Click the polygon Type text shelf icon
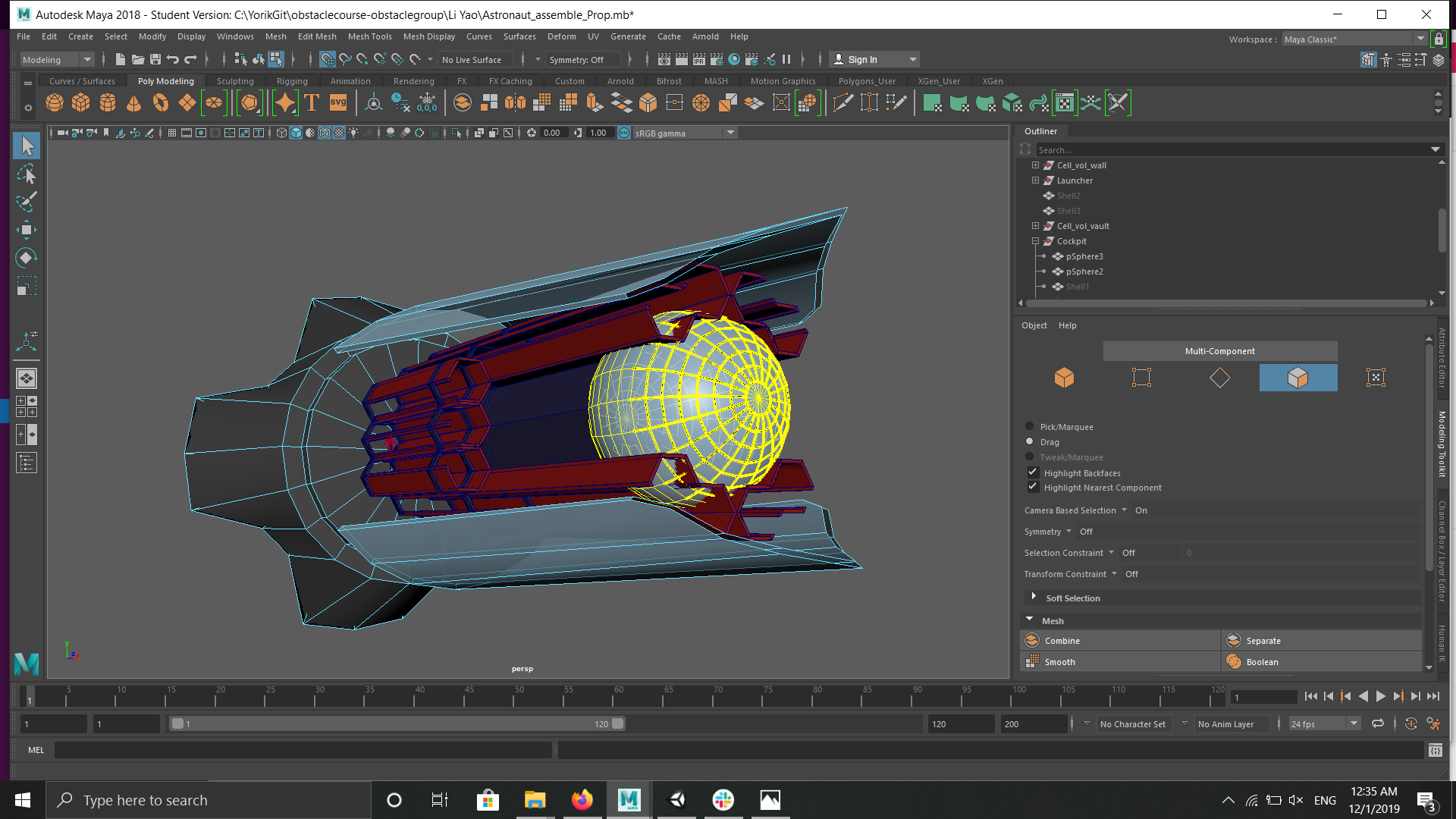The width and height of the screenshot is (1456, 819). click(x=311, y=102)
